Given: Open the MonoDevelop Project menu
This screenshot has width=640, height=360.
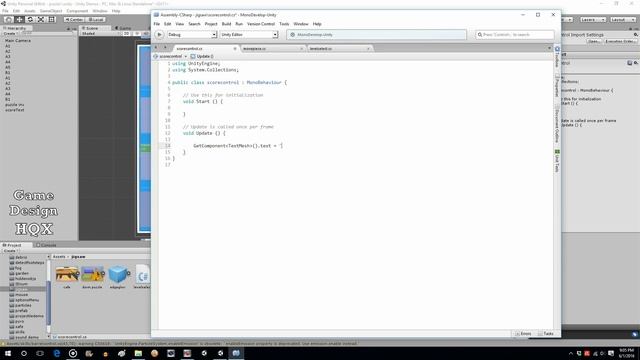Looking at the screenshot, I should point(211,24).
